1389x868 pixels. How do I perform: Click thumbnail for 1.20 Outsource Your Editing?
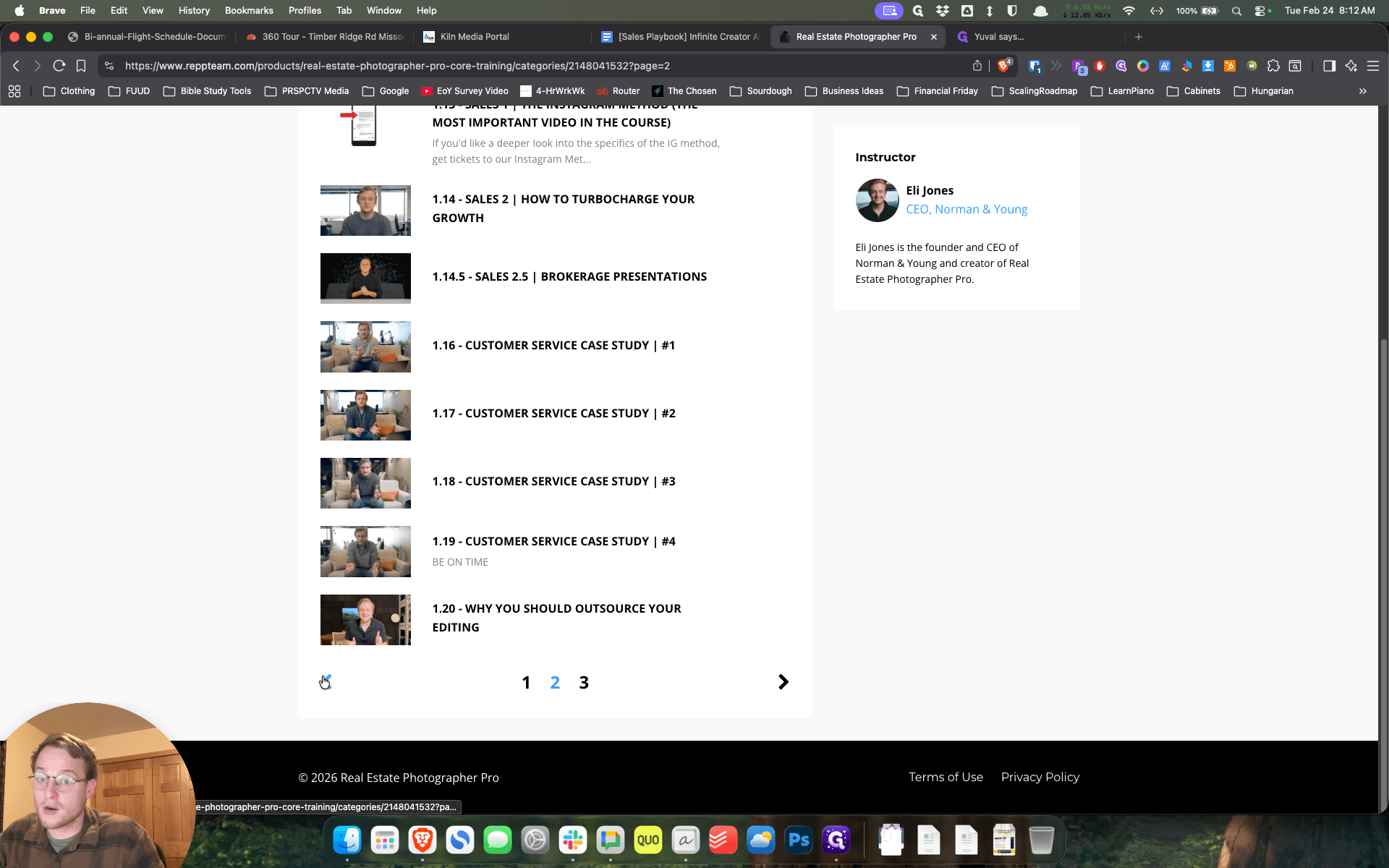(365, 620)
